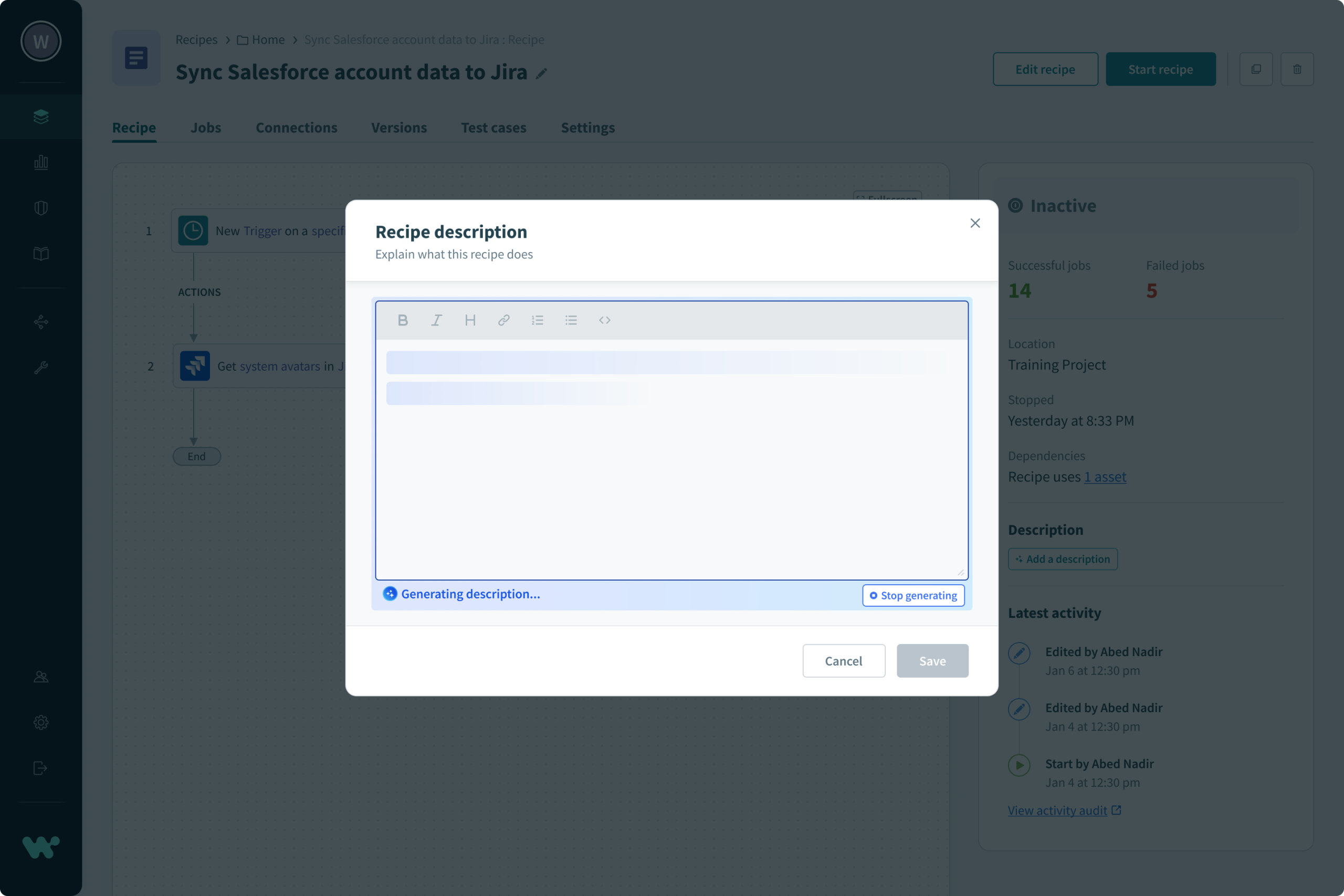Click the 1 asset dependencies link

point(1105,477)
